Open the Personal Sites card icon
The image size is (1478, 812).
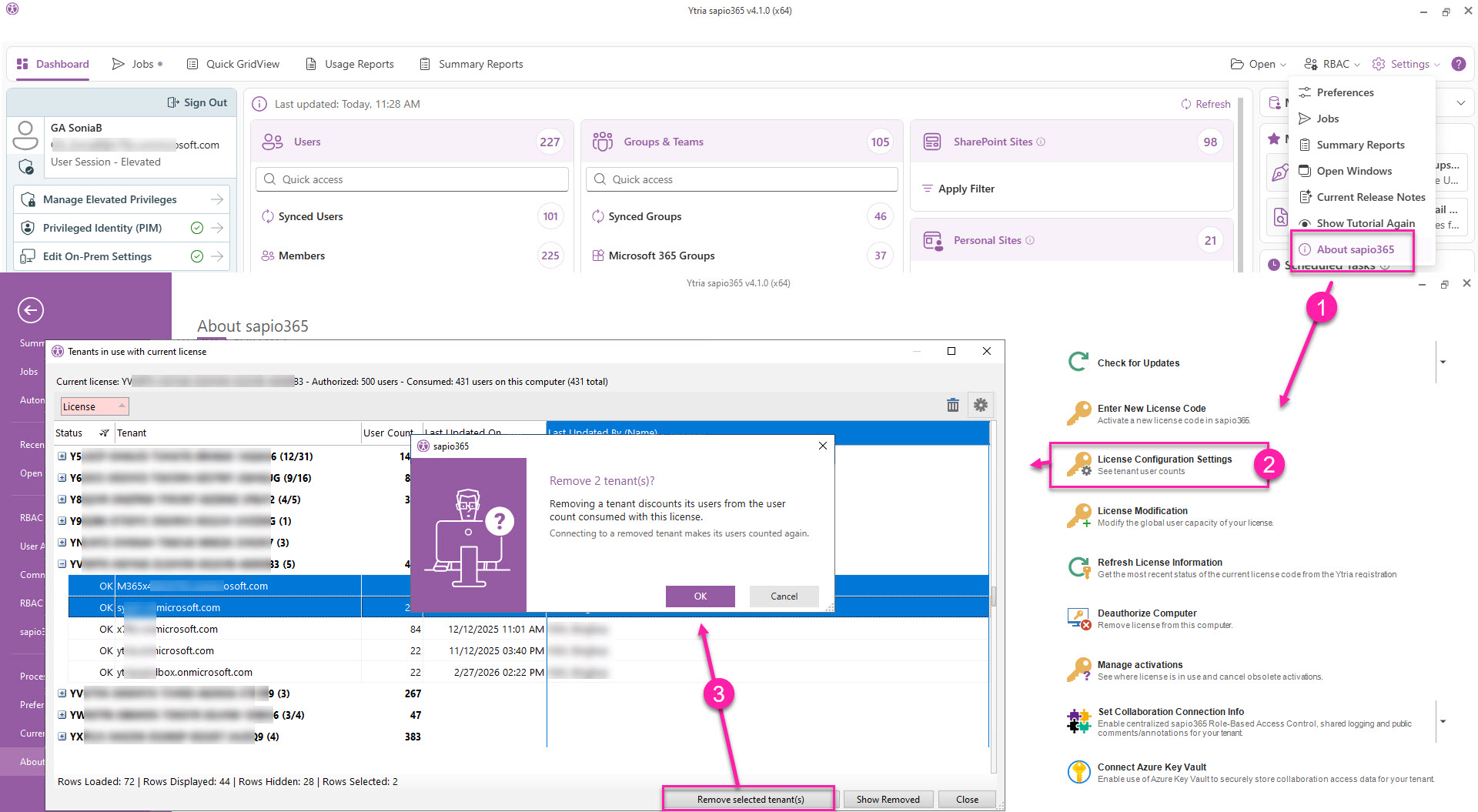click(932, 240)
